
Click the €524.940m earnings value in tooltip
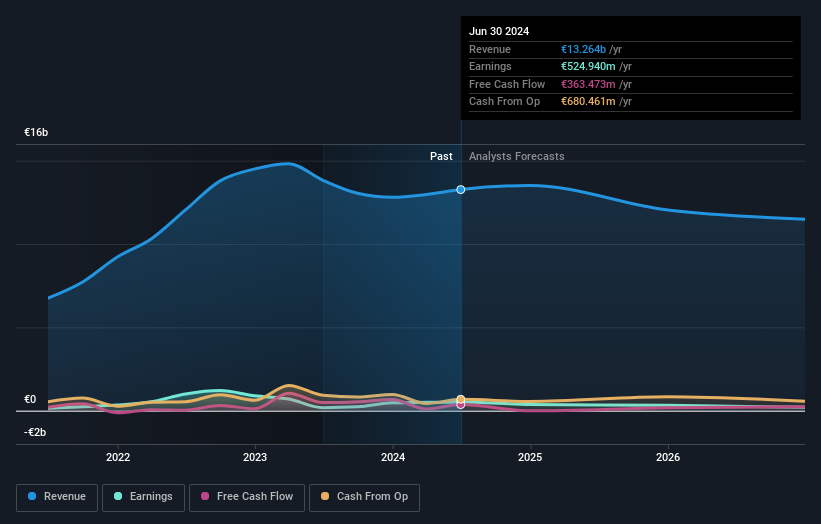pyautogui.click(x=588, y=66)
